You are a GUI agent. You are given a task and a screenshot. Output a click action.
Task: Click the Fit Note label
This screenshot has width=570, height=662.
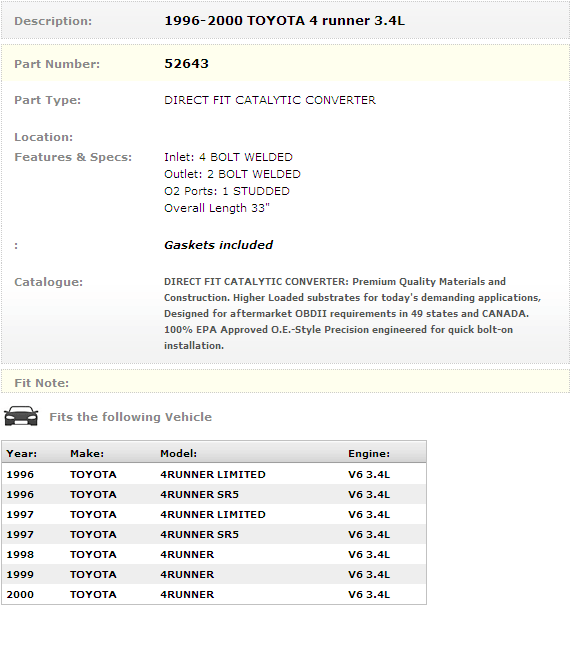tap(41, 383)
